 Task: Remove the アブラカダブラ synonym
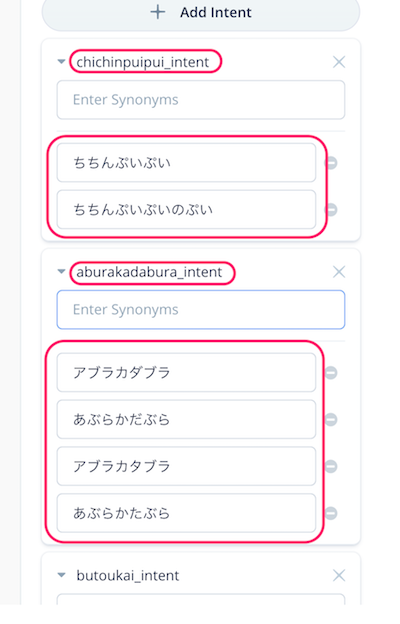(x=331, y=373)
